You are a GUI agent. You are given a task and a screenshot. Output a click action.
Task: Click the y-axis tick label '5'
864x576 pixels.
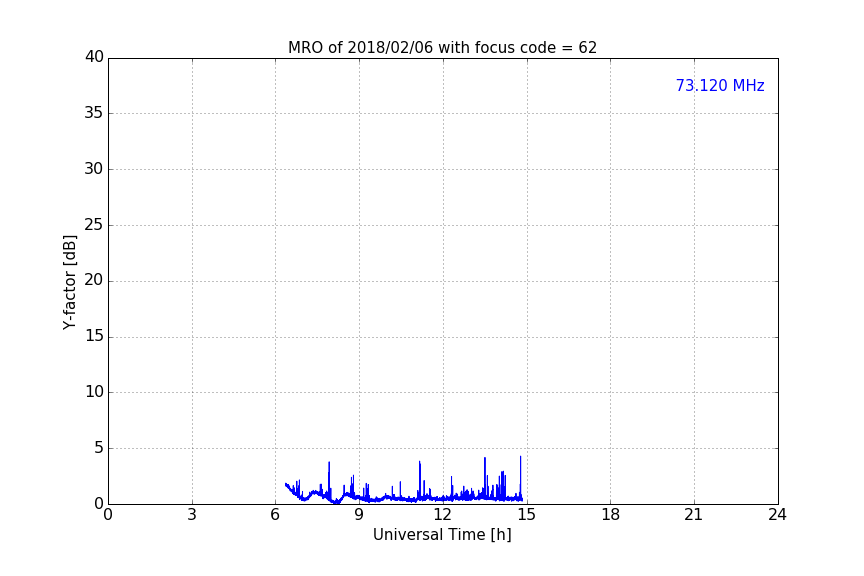[99, 448]
